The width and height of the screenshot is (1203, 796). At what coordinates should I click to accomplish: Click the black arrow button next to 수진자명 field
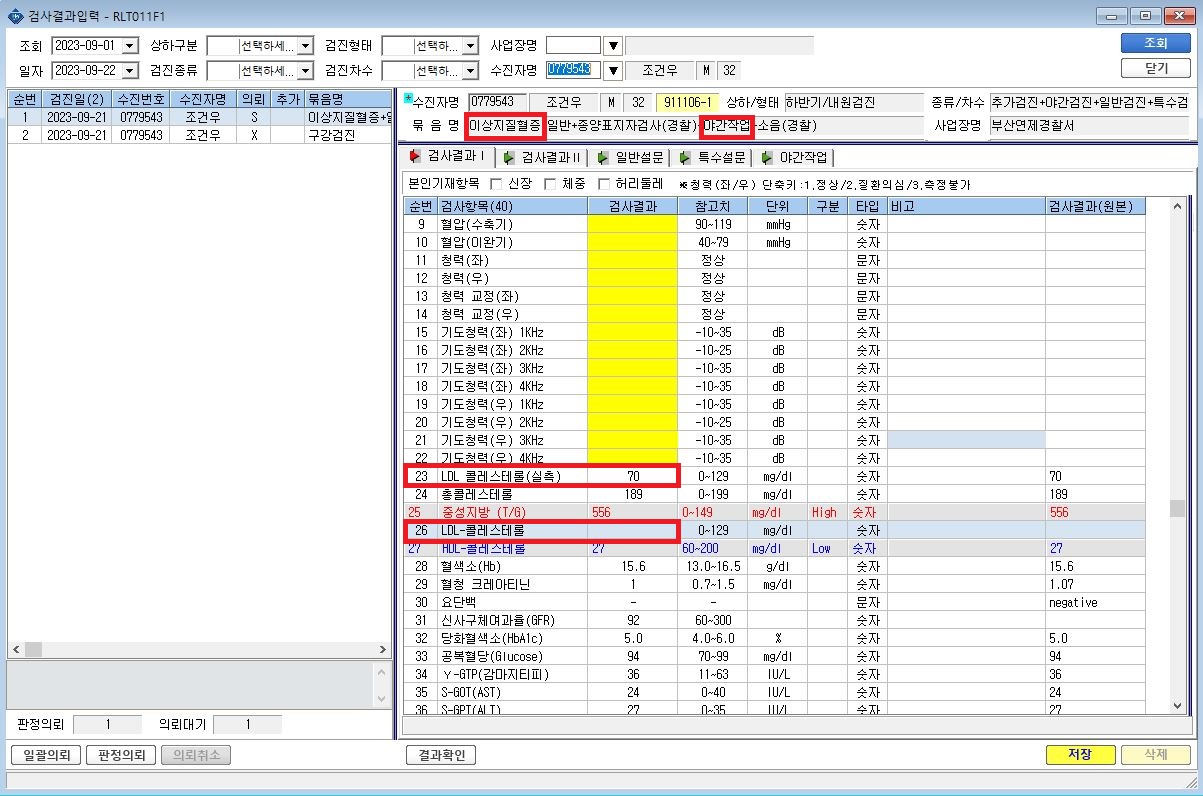[x=614, y=70]
